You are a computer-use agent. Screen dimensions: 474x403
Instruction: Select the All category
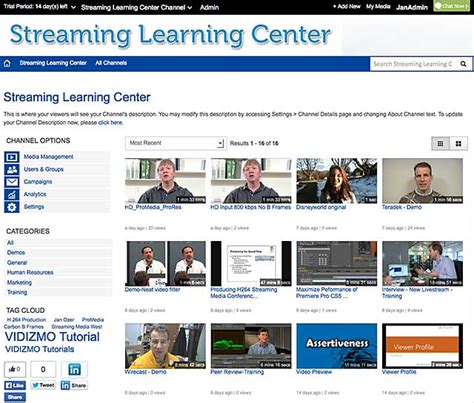pyautogui.click(x=10, y=243)
